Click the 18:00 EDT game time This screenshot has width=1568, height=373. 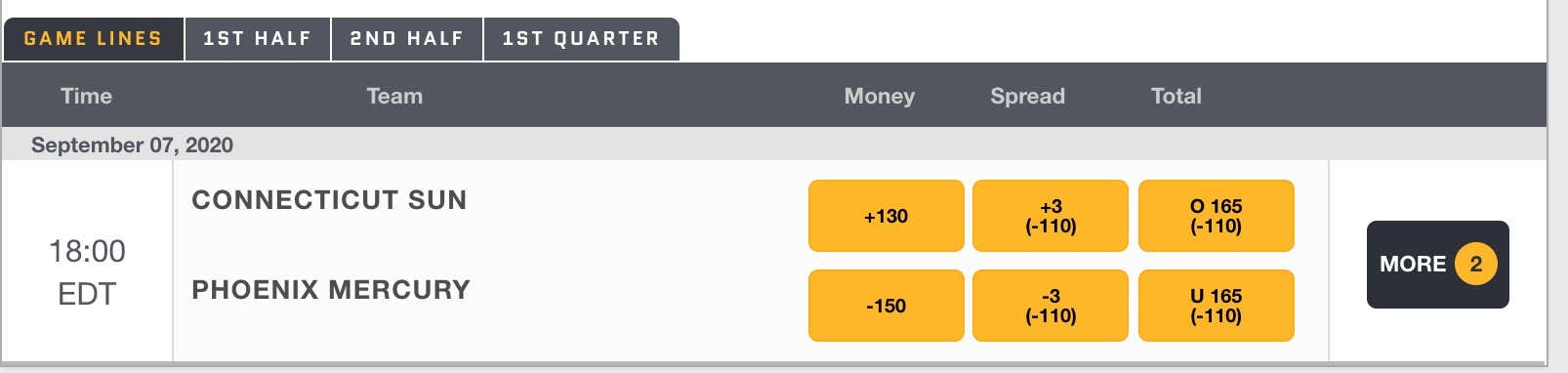point(87,272)
